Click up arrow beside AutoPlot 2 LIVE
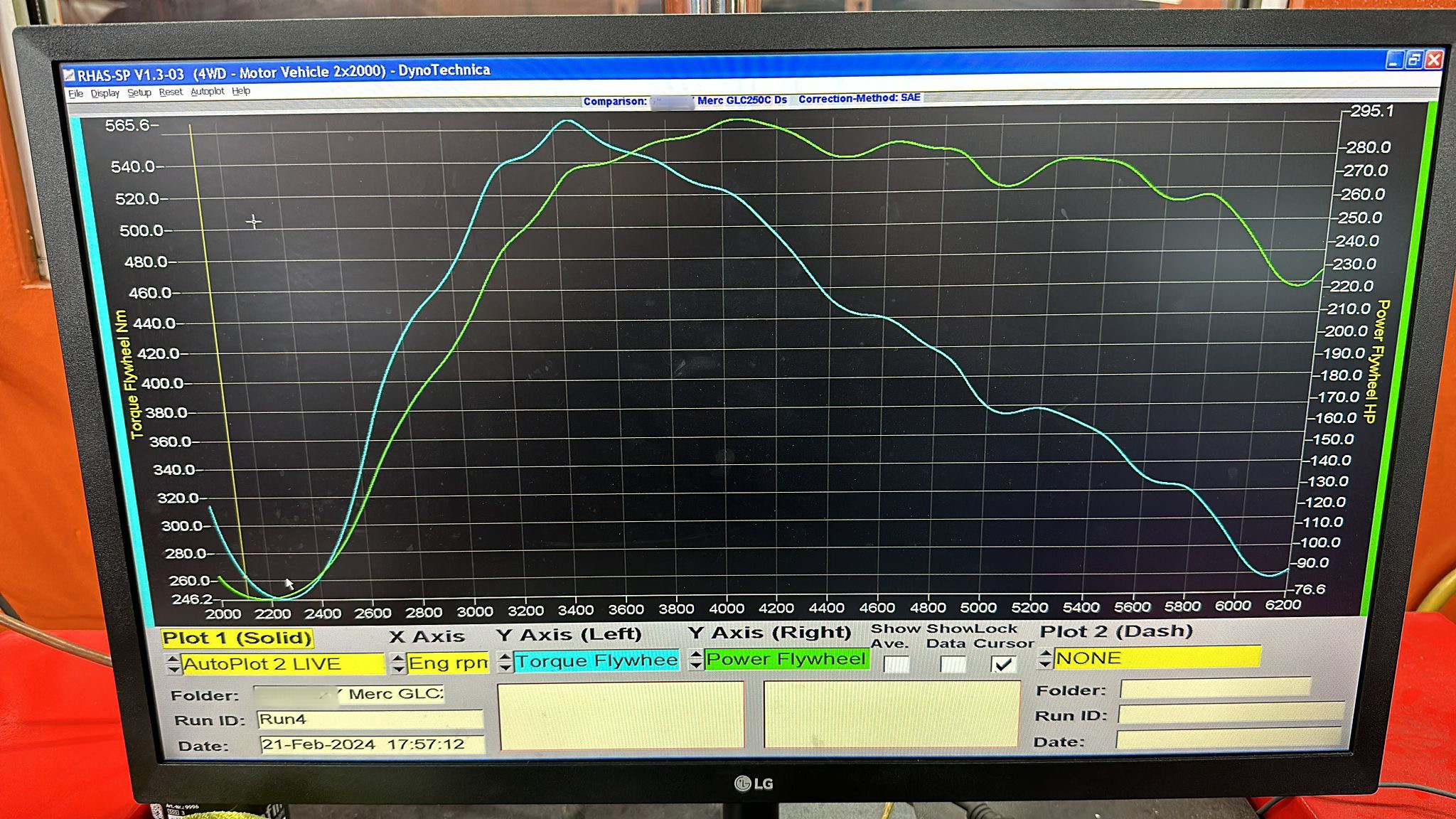 pyautogui.click(x=173, y=659)
